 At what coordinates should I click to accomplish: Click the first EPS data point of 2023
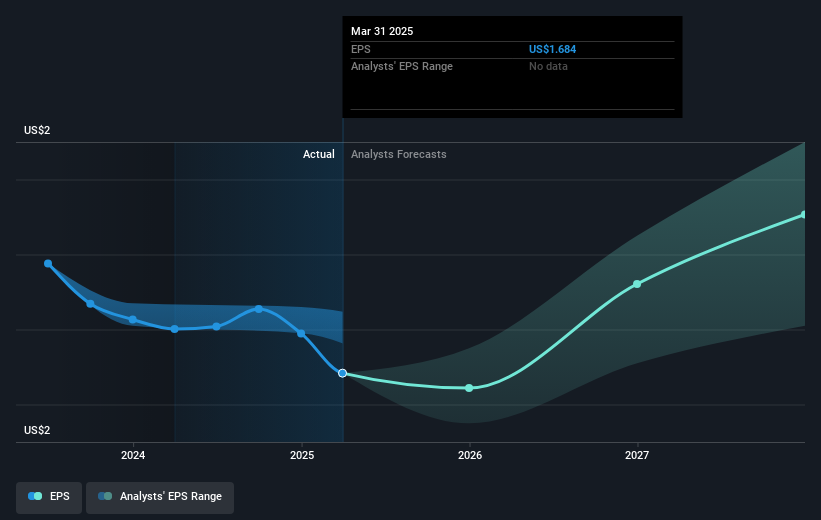tap(48, 263)
